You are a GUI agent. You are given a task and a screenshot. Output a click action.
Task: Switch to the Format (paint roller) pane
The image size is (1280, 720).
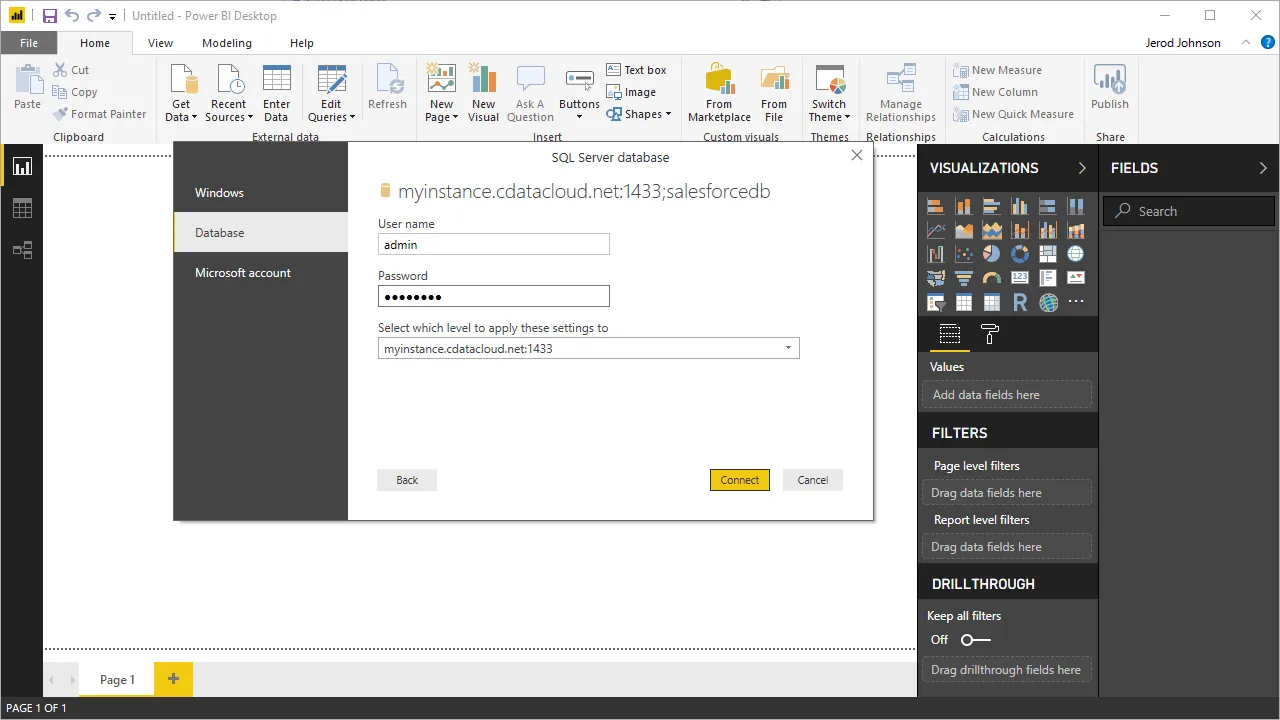(x=989, y=335)
